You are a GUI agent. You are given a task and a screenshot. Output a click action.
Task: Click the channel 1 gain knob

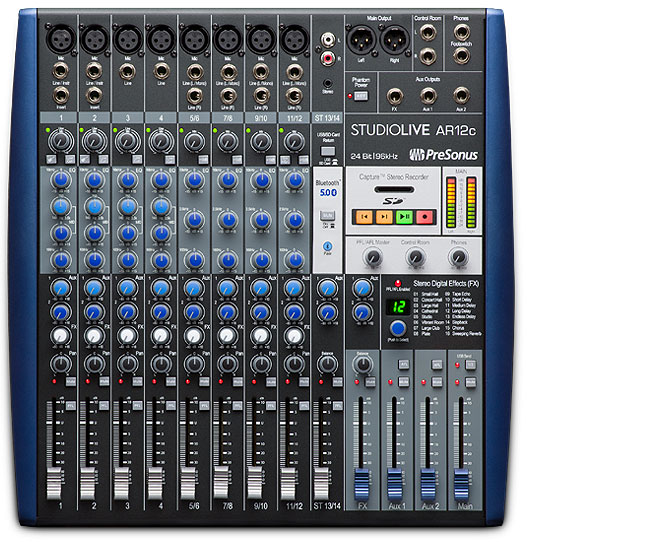62,142
